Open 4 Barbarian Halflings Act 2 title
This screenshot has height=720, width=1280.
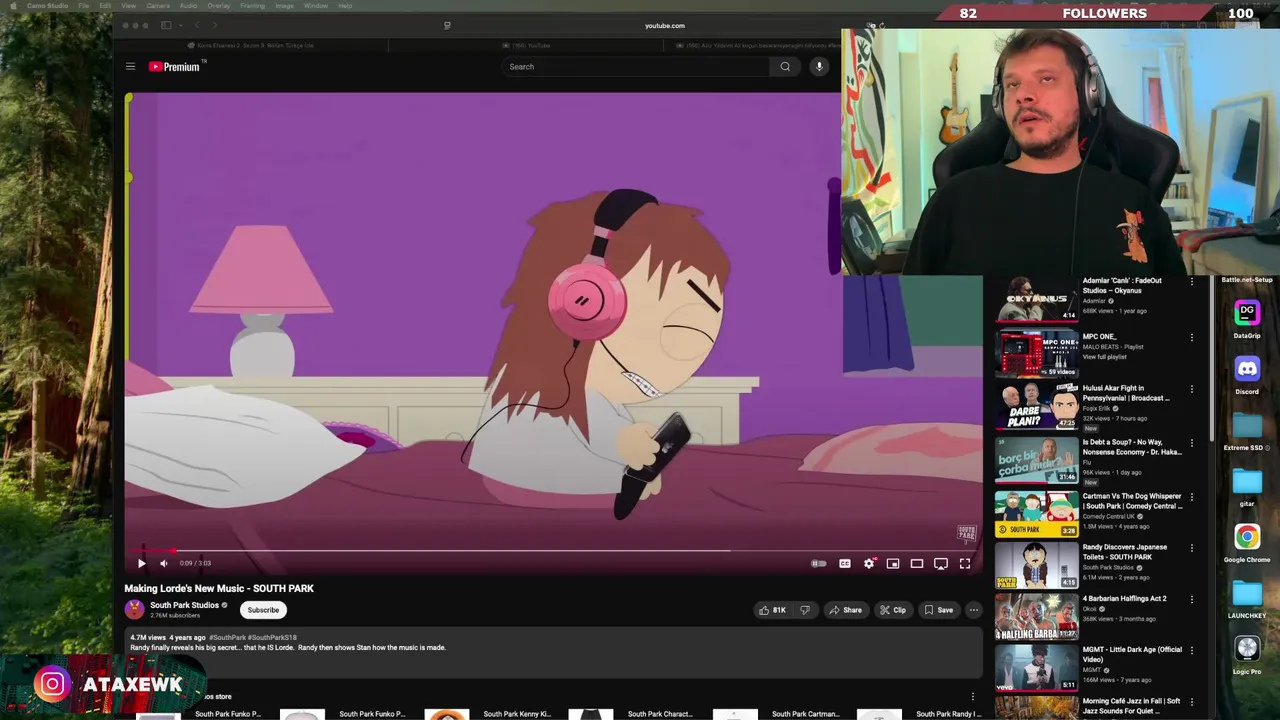click(x=1124, y=598)
